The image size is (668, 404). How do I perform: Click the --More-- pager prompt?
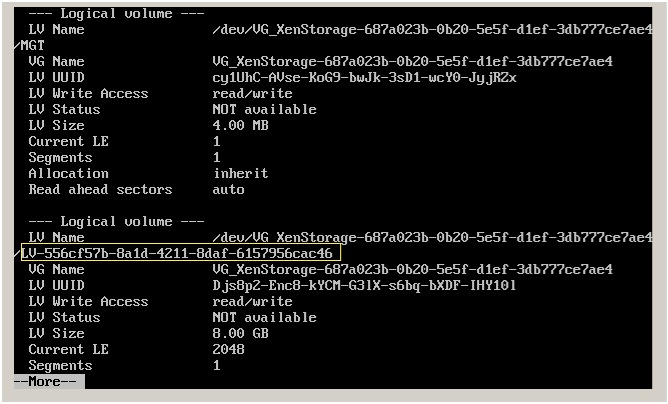[x=48, y=381]
